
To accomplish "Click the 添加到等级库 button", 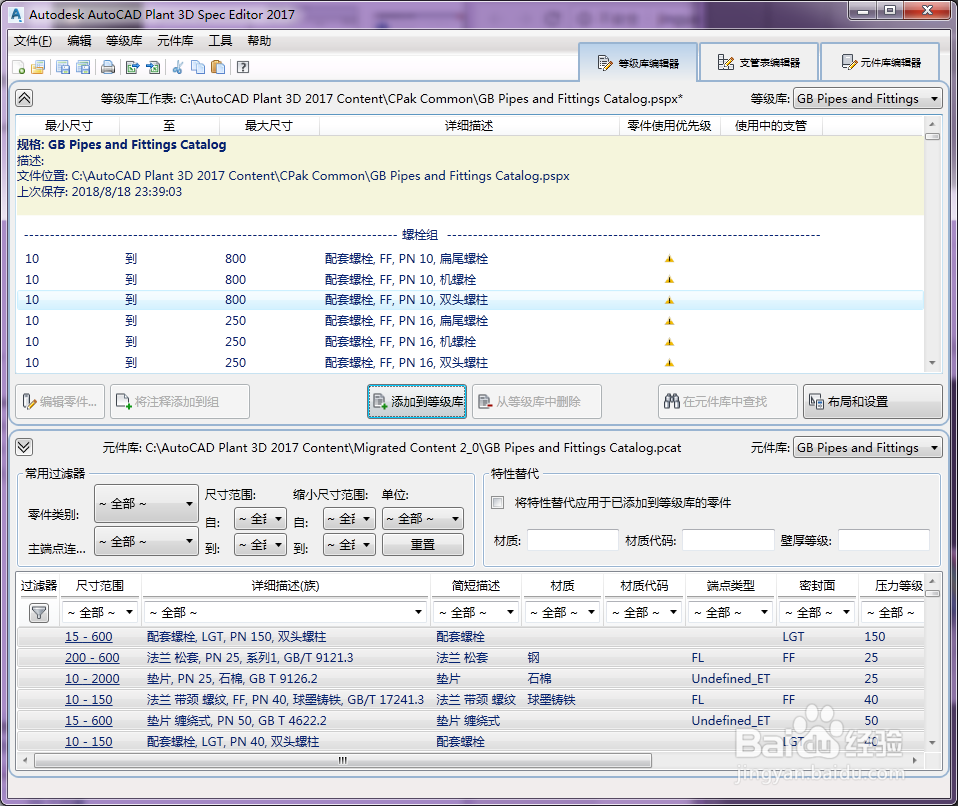I will (417, 401).
